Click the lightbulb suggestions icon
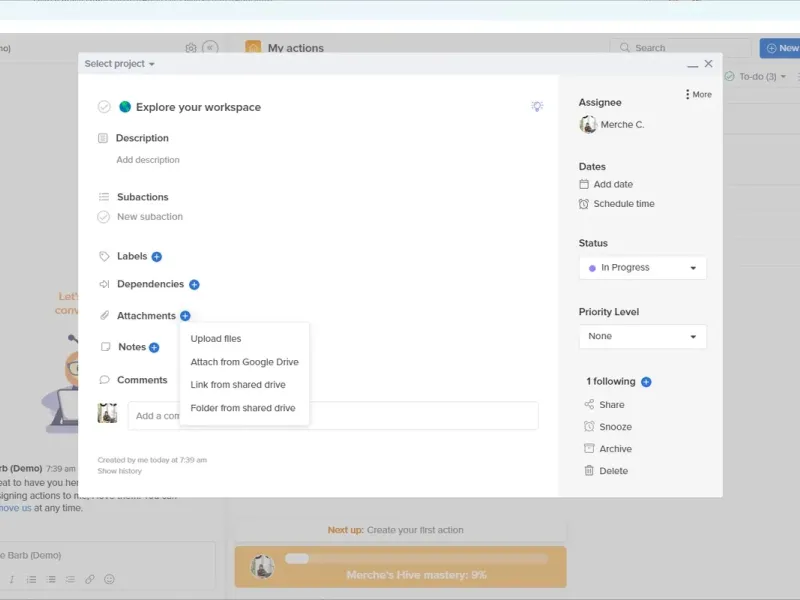This screenshot has height=600, width=800. [x=537, y=106]
